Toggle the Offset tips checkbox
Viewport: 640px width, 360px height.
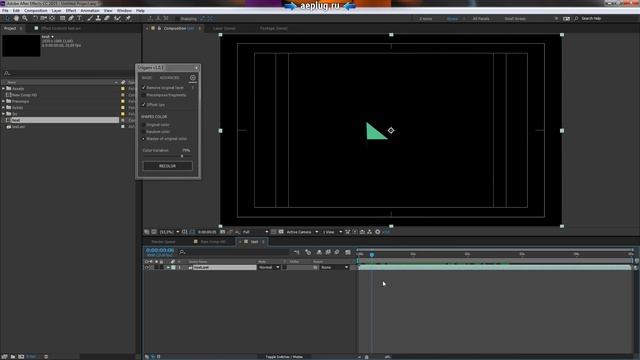[x=143, y=105]
